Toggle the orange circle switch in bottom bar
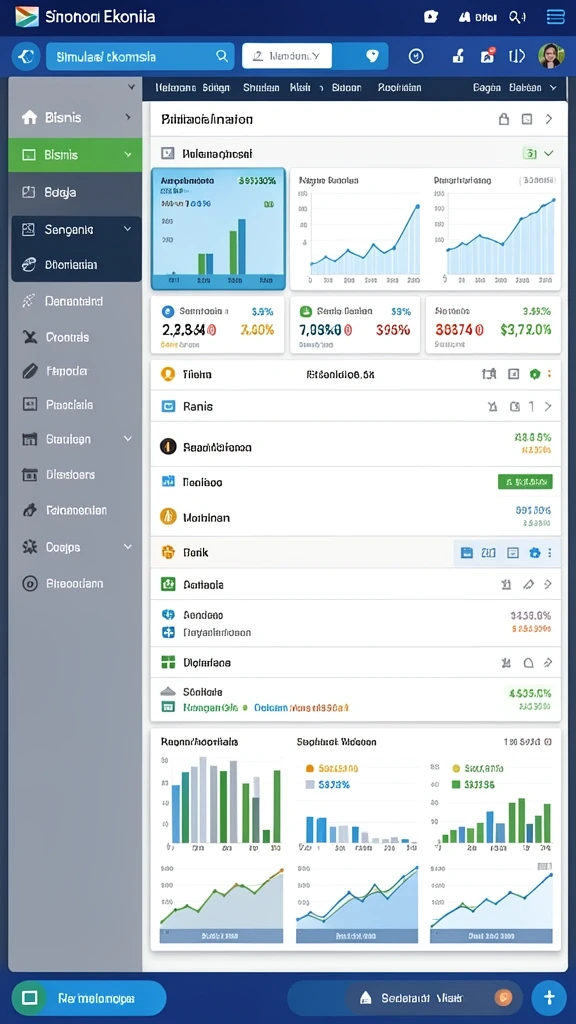This screenshot has height=1024, width=576. pos(503,997)
